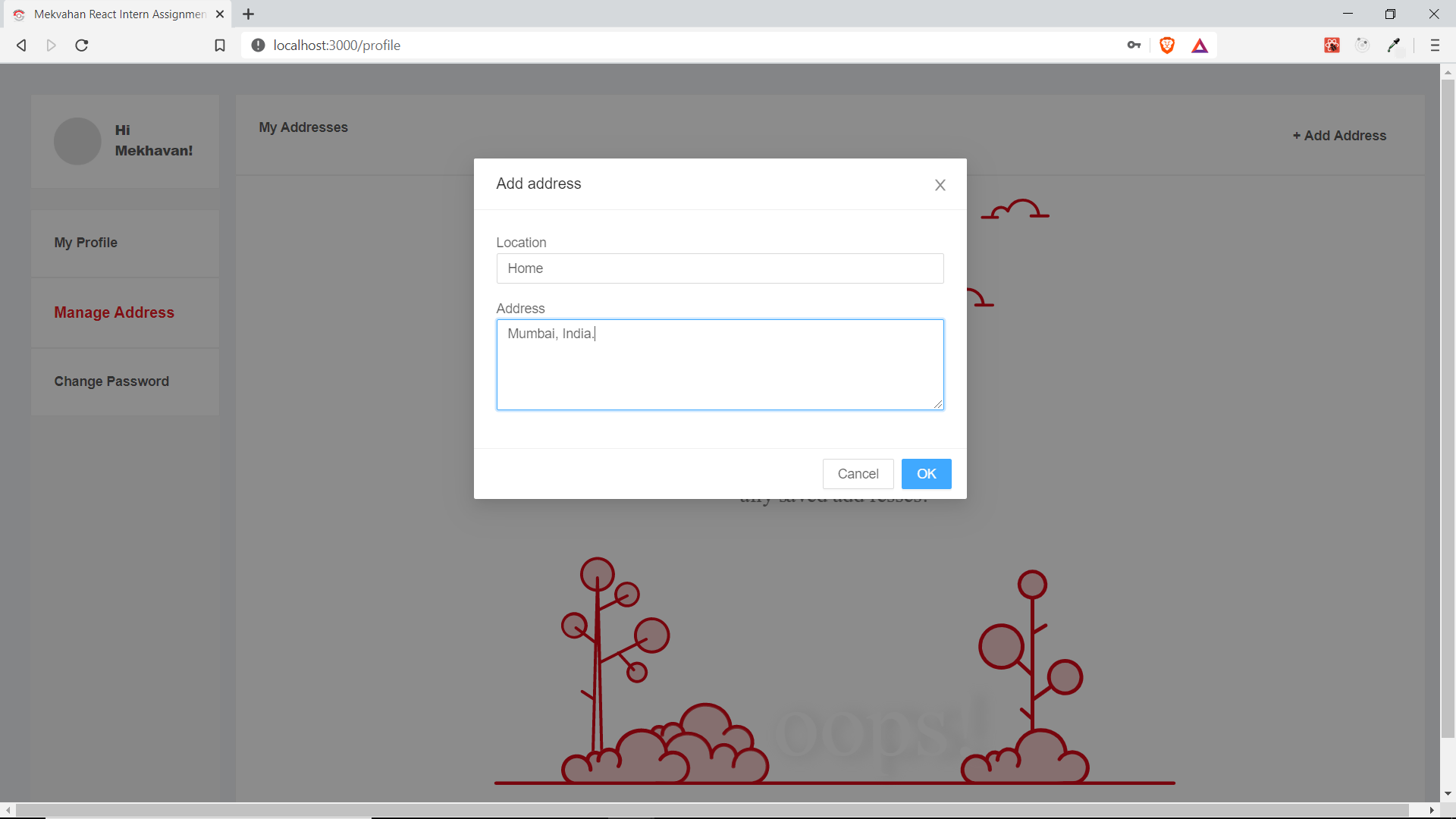1456x819 pixels.
Task: Click the Brave Rewards triangle icon
Action: coord(1199,46)
